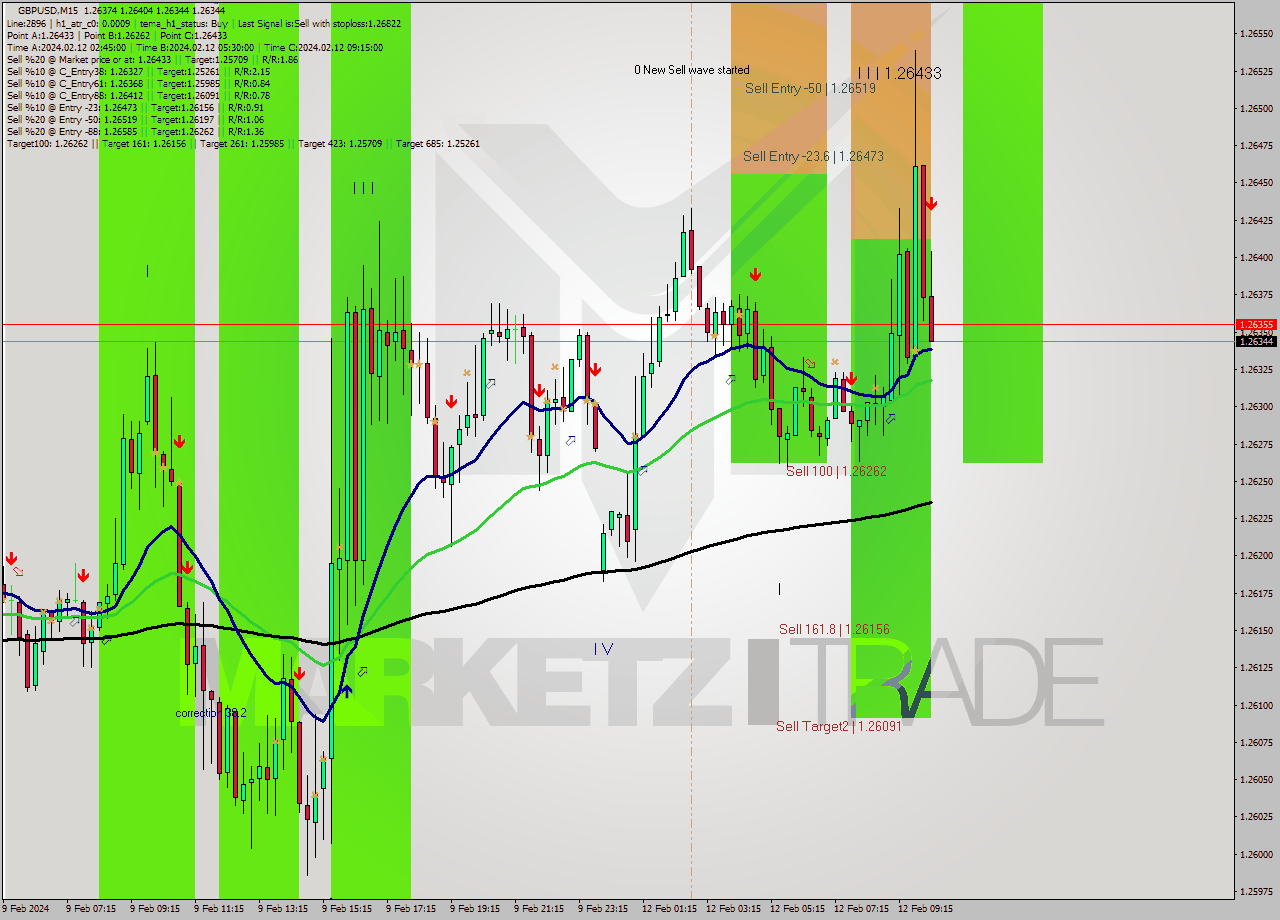Screen dimensions: 1280x920
Task: Click the '9 Feb 07:15' time axis label
Action: tap(91, 909)
